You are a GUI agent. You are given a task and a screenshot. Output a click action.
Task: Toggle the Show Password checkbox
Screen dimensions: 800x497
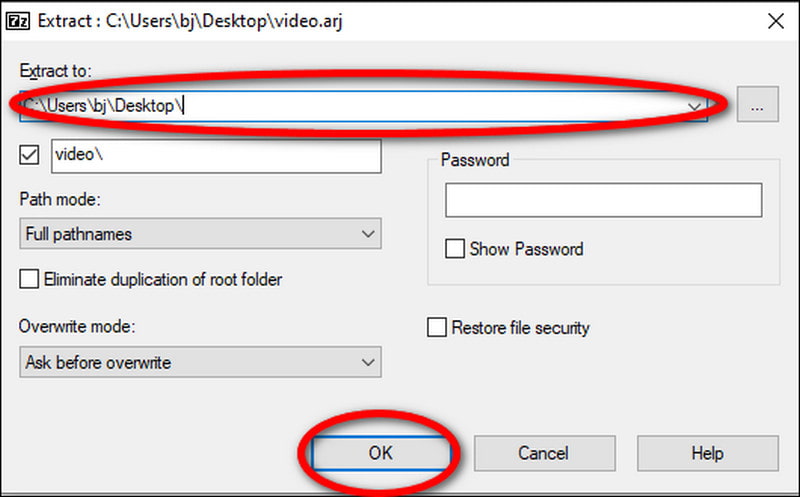click(x=455, y=249)
